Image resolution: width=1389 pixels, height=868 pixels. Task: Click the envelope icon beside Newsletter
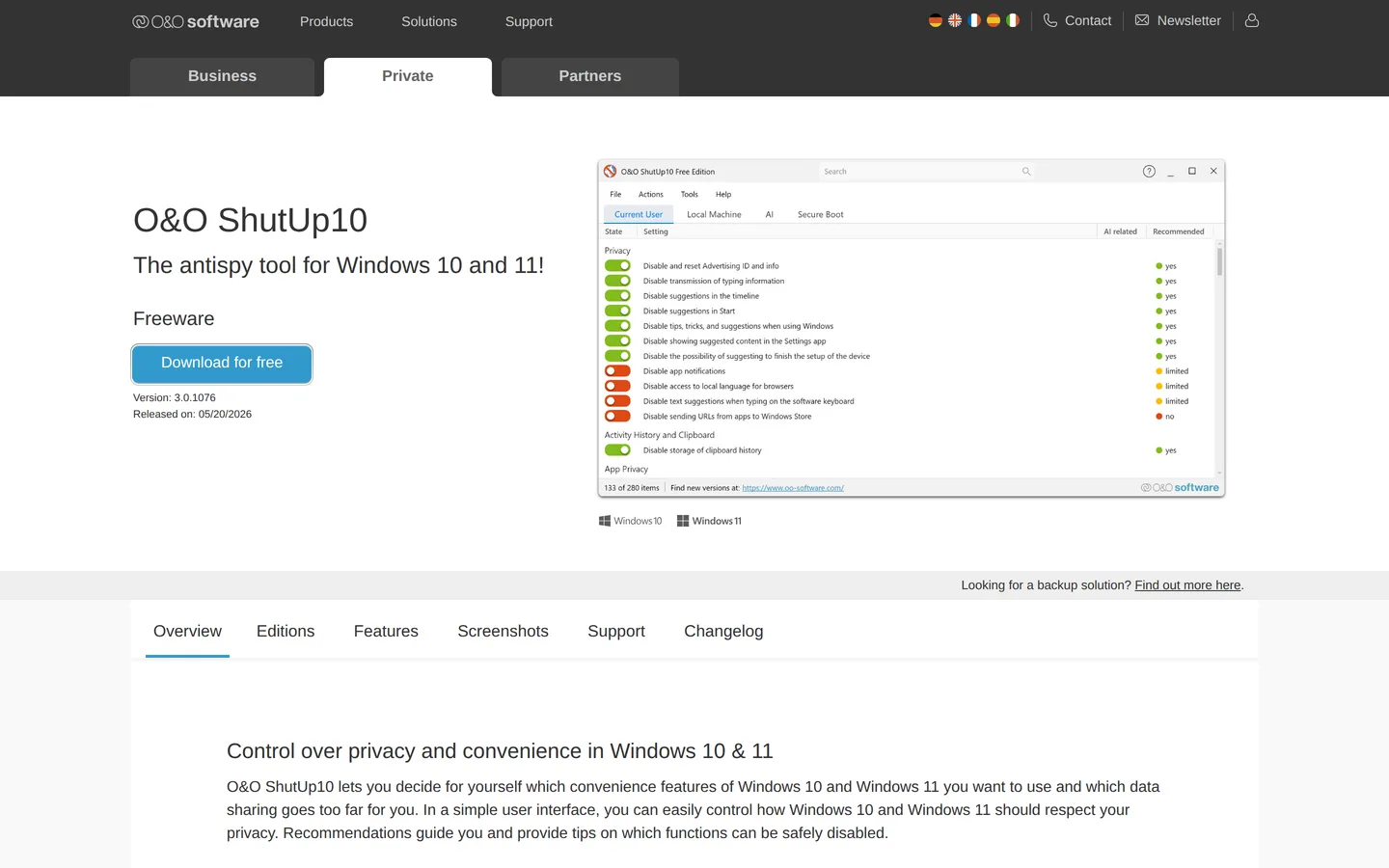pyautogui.click(x=1142, y=20)
